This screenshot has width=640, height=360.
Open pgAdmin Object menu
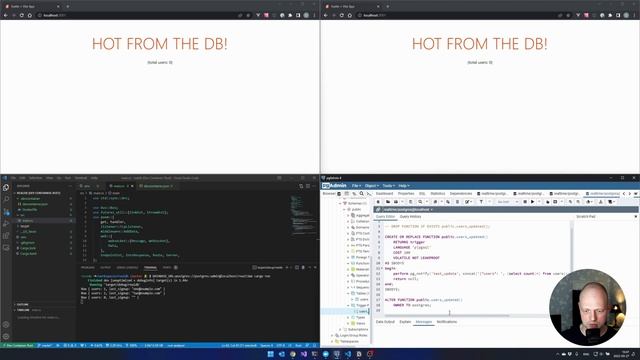pyautogui.click(x=371, y=186)
